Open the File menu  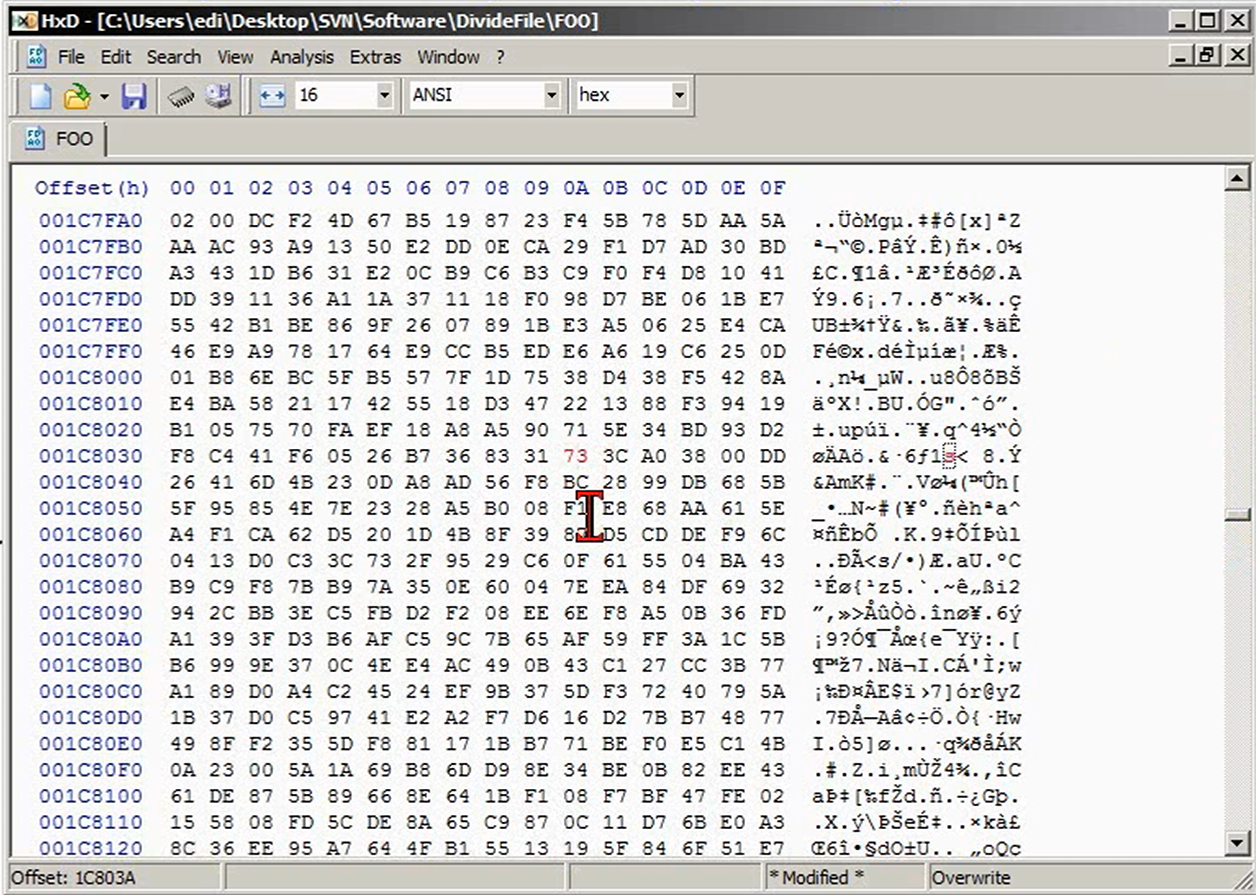tap(71, 57)
